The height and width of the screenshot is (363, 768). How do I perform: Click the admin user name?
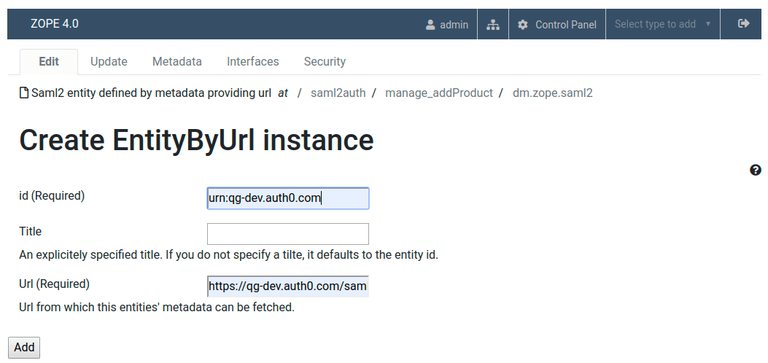[x=454, y=24]
